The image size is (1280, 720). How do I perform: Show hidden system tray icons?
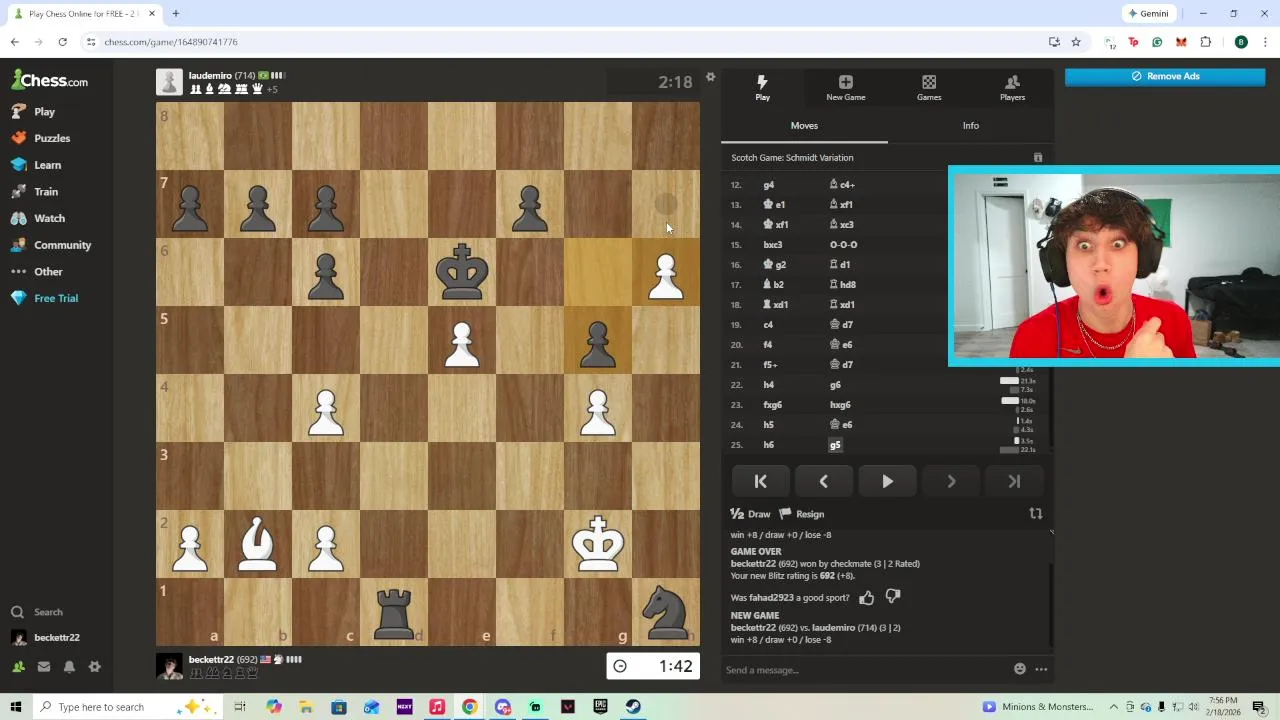click(x=1114, y=707)
